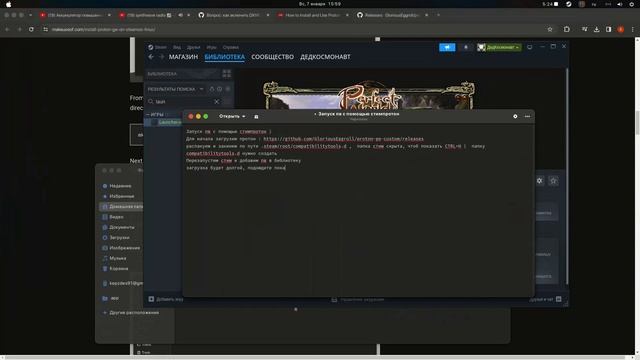Toggle Steam Big Picture monitor icon
The image size is (640, 360).
click(530, 47)
